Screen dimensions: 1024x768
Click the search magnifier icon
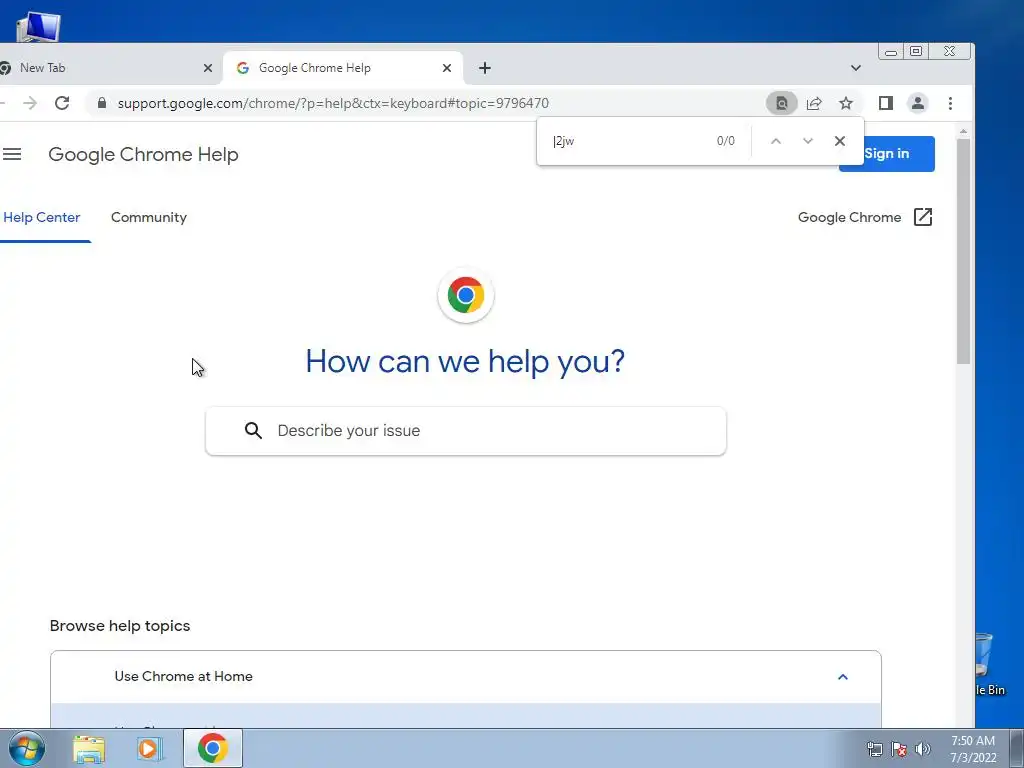point(253,430)
